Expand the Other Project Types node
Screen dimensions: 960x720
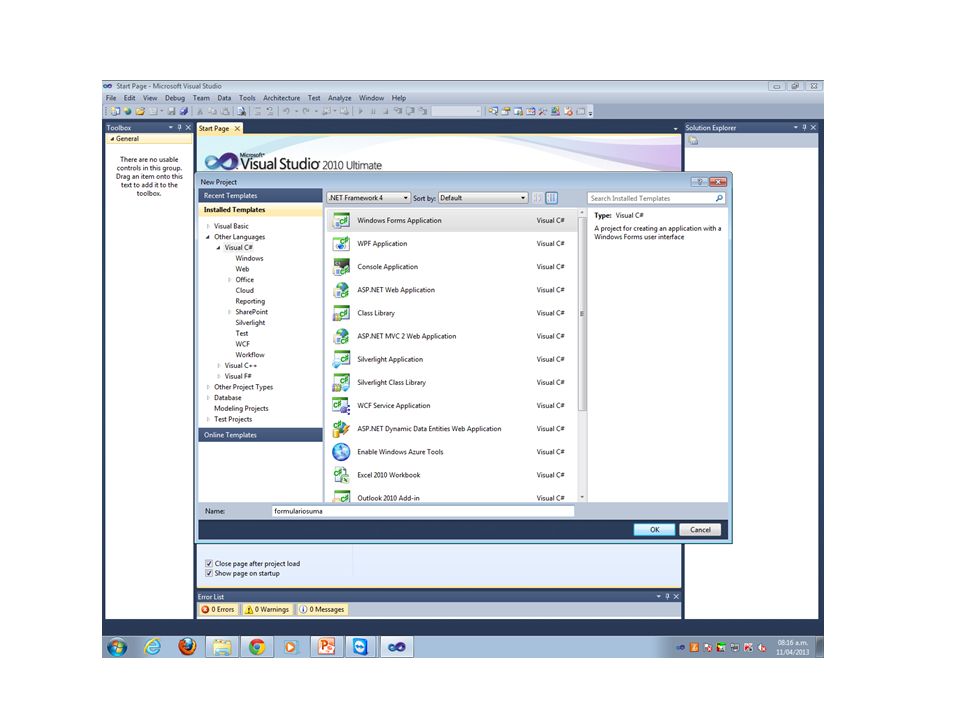(x=208, y=387)
